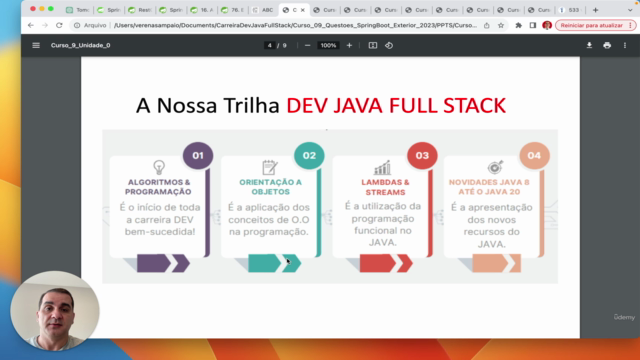Switch to the Tom tab
Image resolution: width=640 pixels, height=360 pixels.
pos(78,10)
